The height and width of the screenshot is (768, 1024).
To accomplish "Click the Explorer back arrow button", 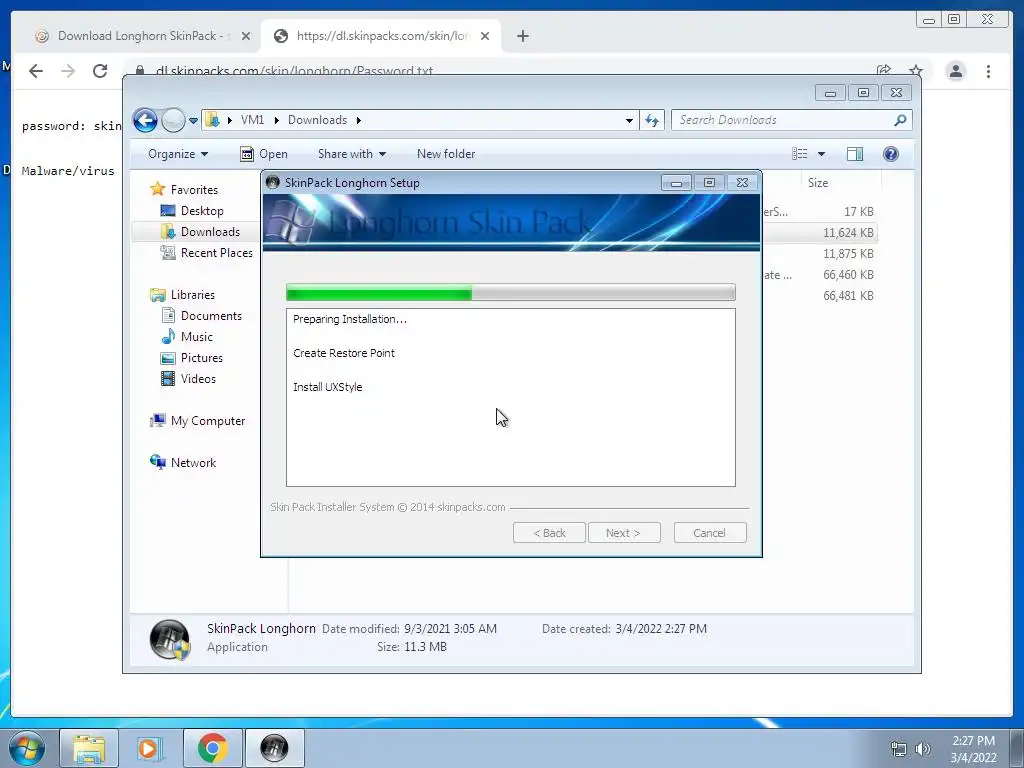I will coord(145,120).
